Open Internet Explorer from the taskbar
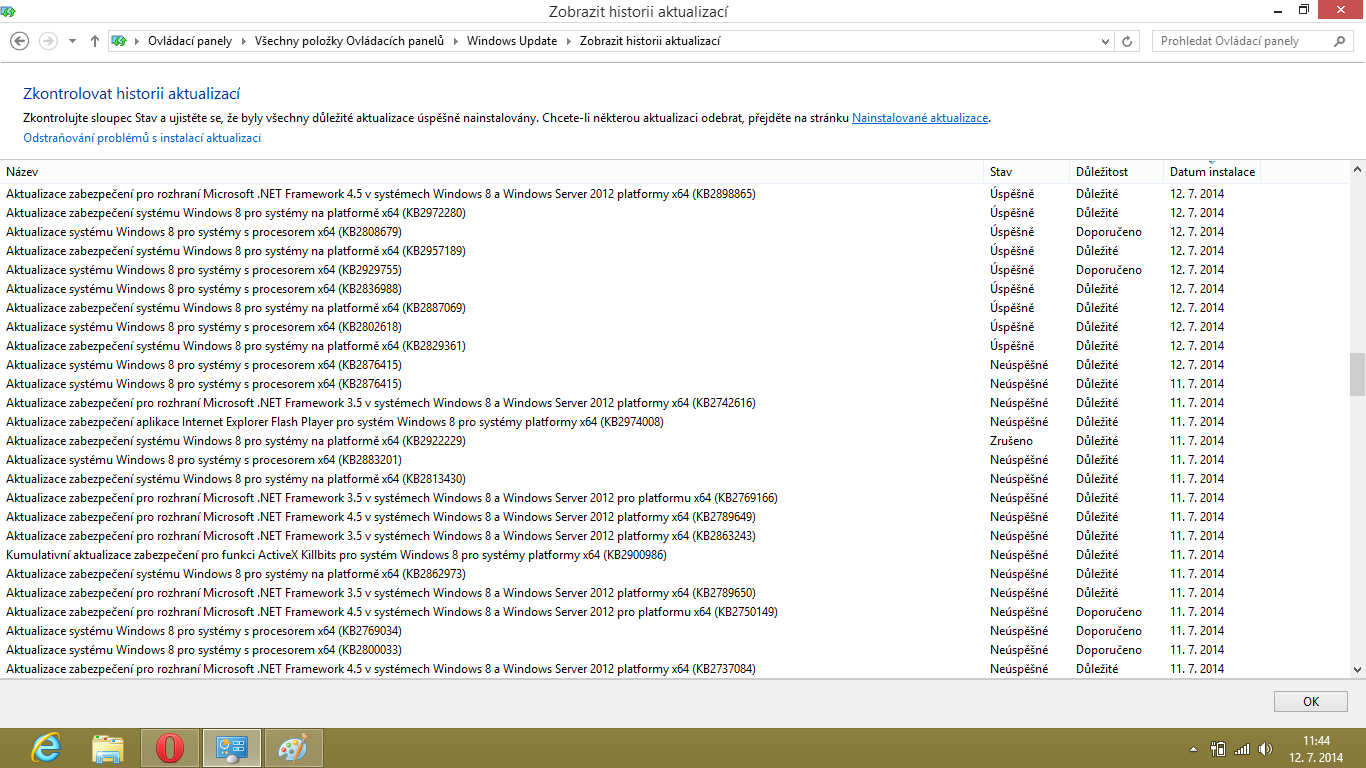This screenshot has width=1366, height=768. tap(46, 748)
